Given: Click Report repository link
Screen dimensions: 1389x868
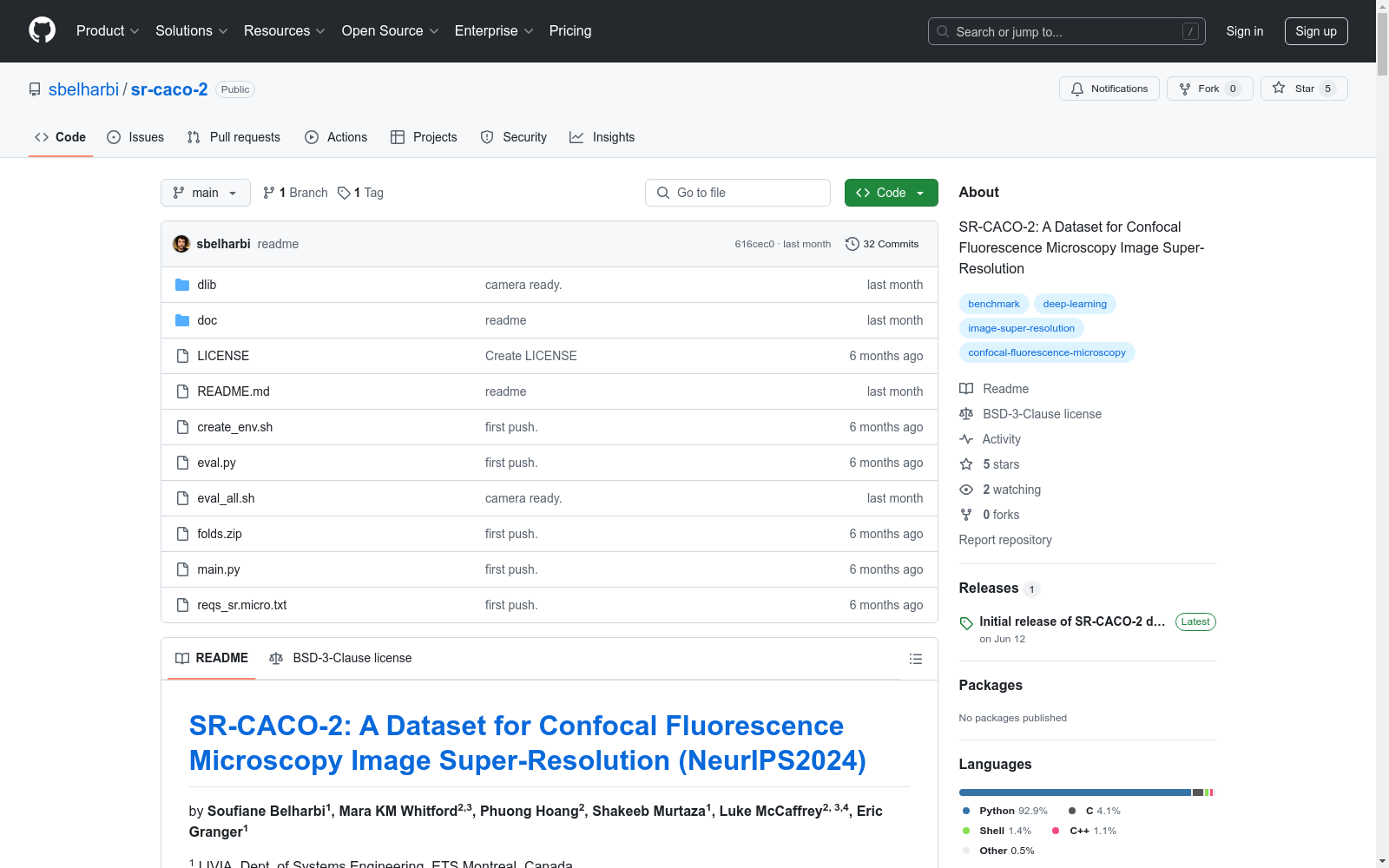Looking at the screenshot, I should click(x=1005, y=540).
